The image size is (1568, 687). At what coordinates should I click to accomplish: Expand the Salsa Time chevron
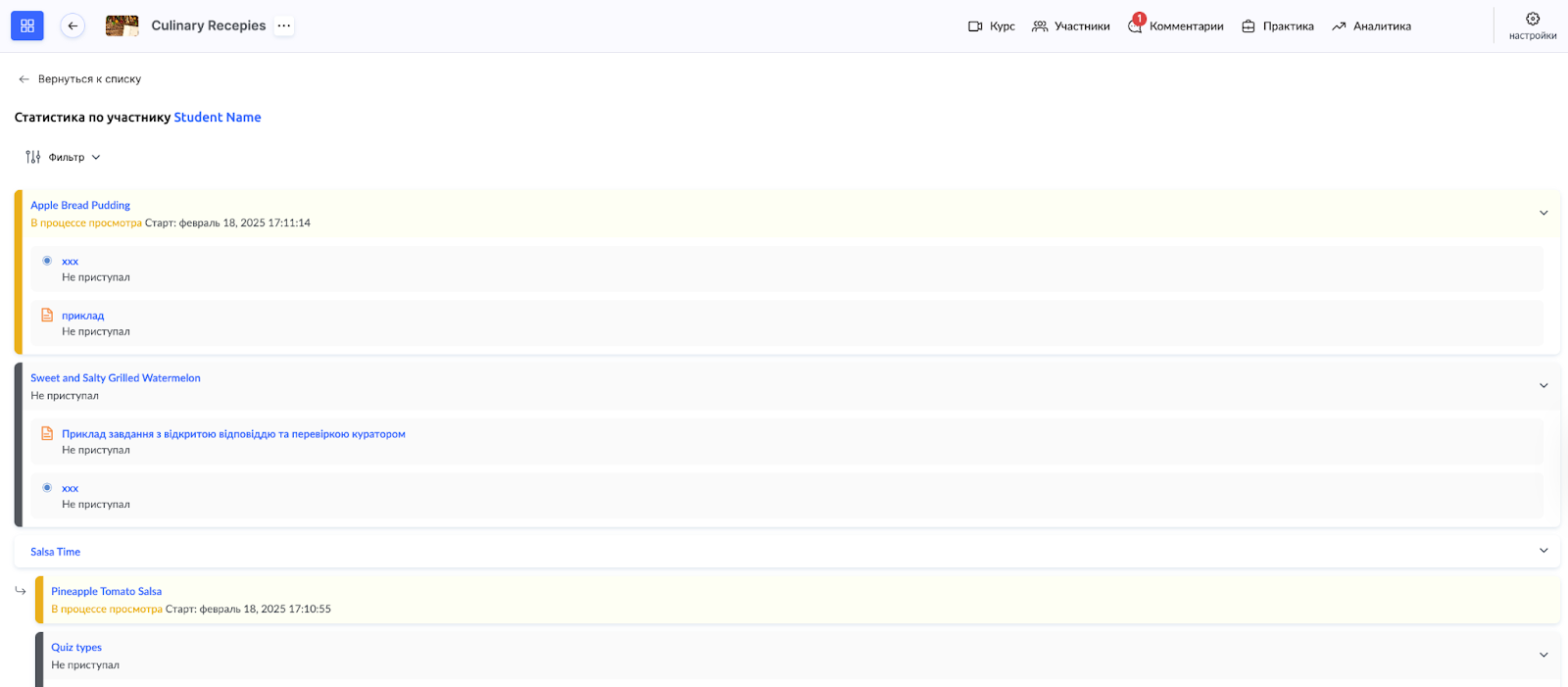(x=1543, y=551)
